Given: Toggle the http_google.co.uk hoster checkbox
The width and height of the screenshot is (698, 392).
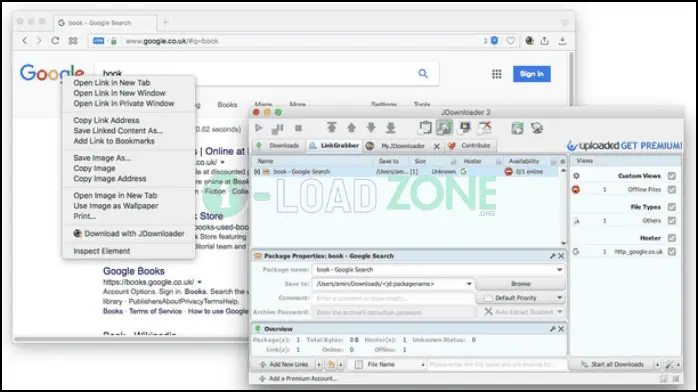Looking at the screenshot, I should tap(672, 251).
